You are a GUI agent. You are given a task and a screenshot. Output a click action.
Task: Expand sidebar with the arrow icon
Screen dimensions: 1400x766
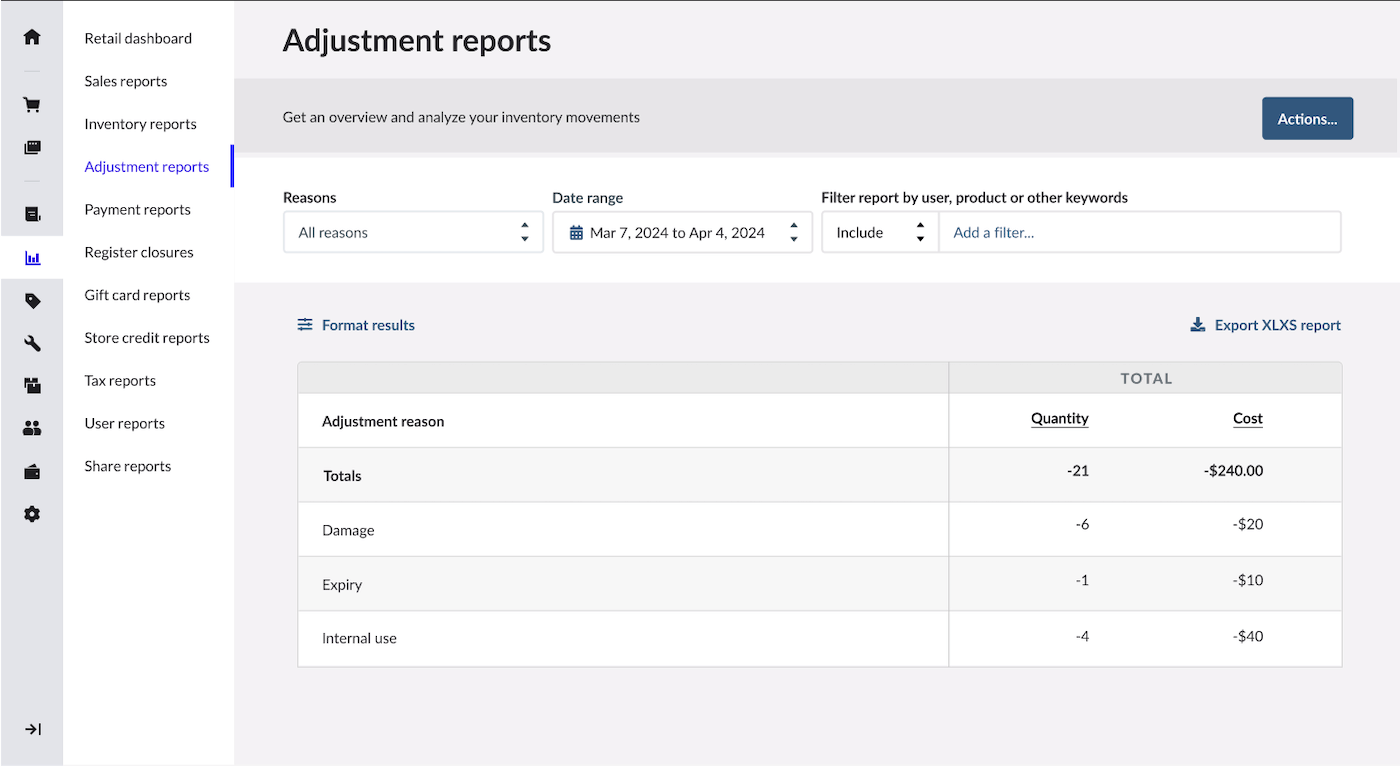click(x=32, y=729)
